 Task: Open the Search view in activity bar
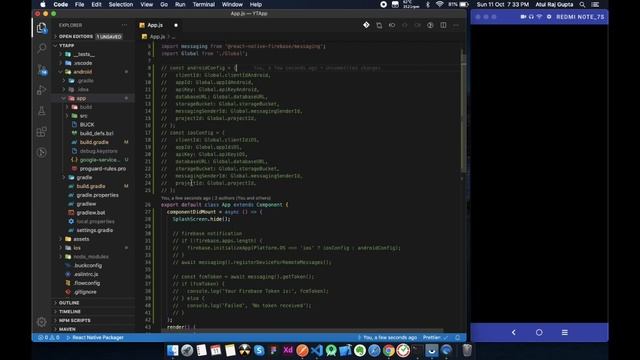[x=42, y=48]
